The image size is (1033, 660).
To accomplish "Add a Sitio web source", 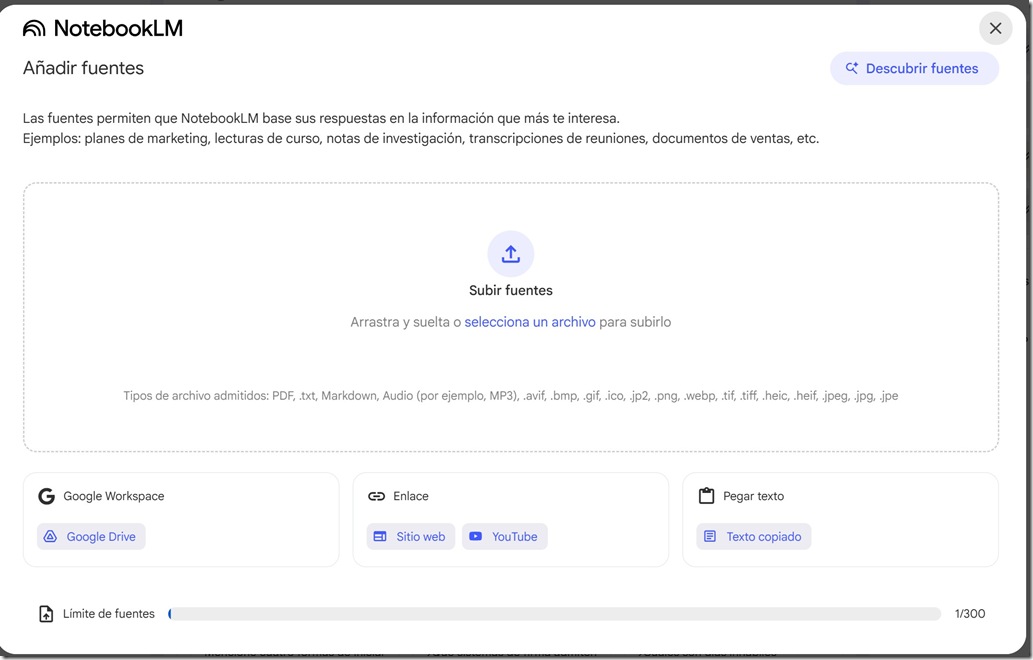I will [410, 536].
